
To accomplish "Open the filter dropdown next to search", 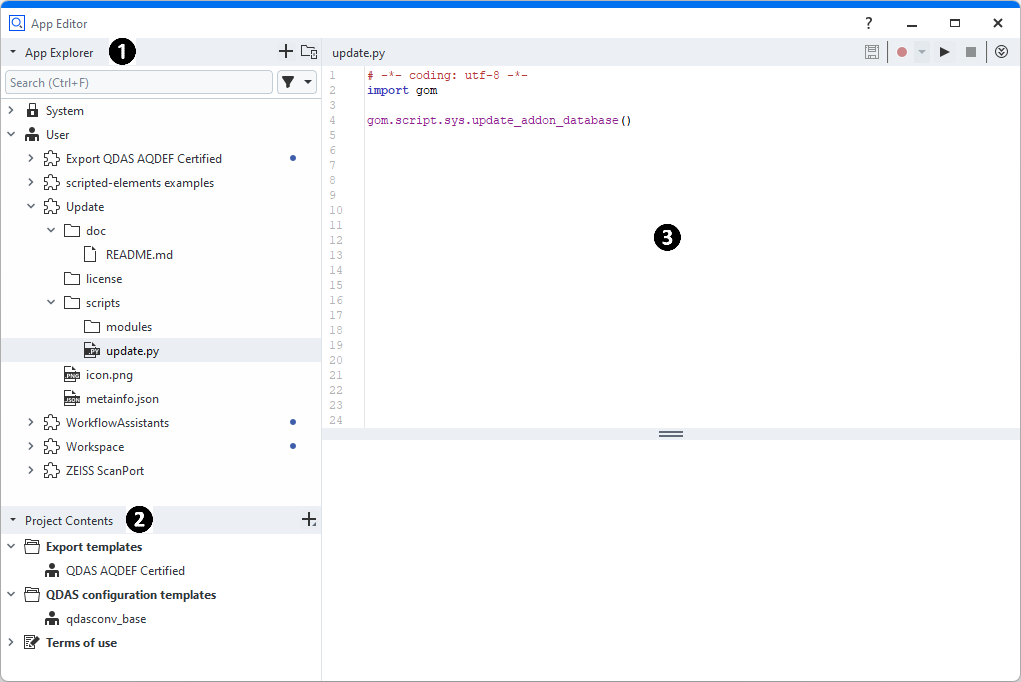I will (297, 82).
